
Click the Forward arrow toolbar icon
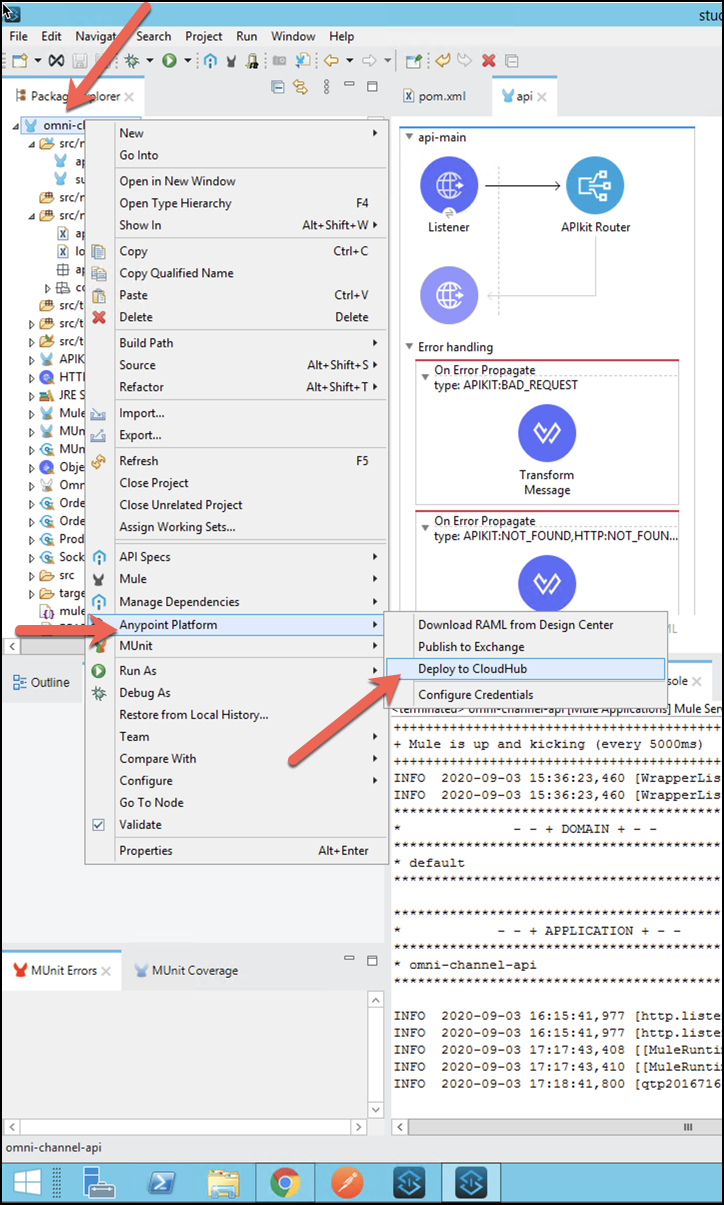coord(369,60)
